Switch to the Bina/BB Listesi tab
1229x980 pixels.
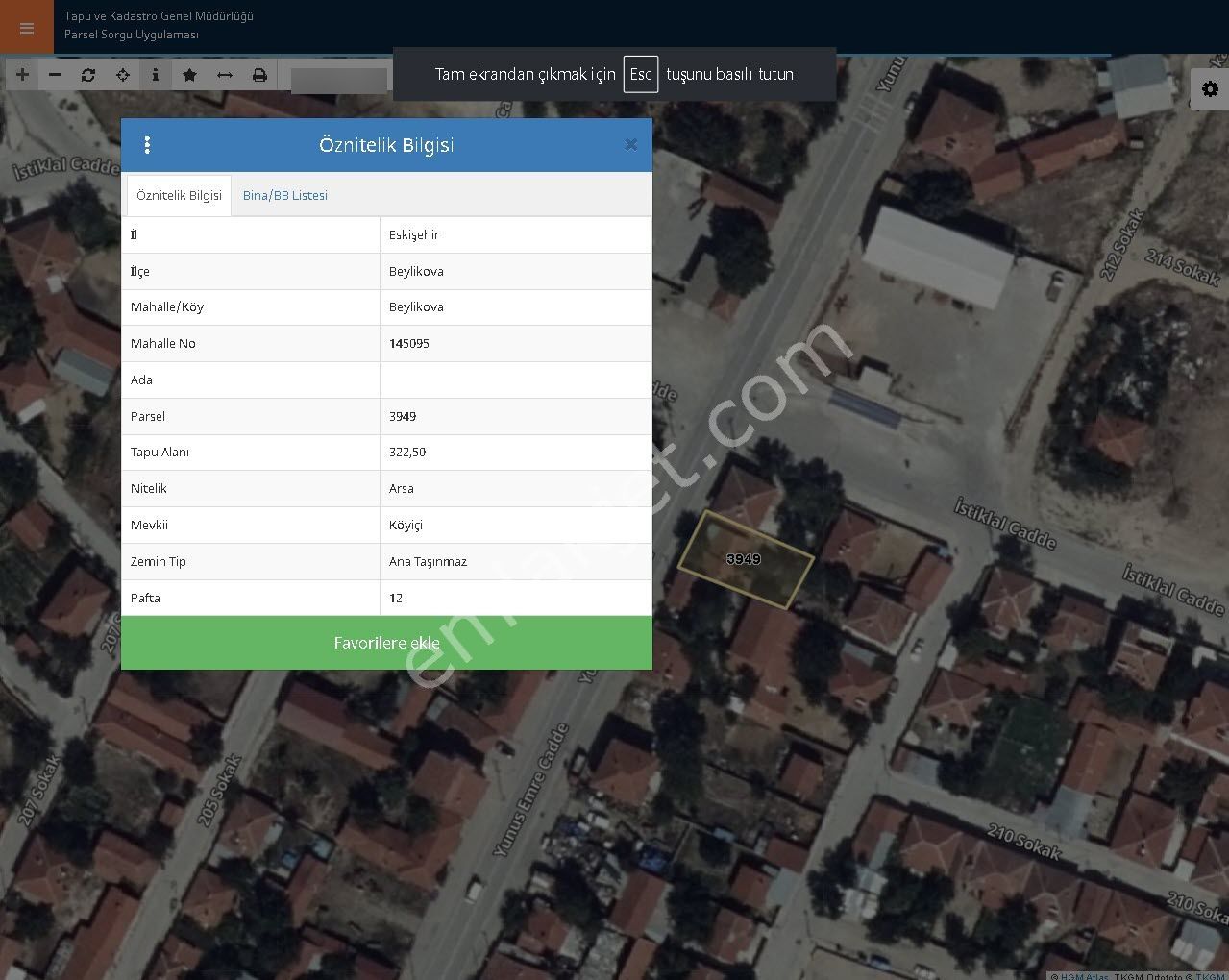[x=284, y=195]
